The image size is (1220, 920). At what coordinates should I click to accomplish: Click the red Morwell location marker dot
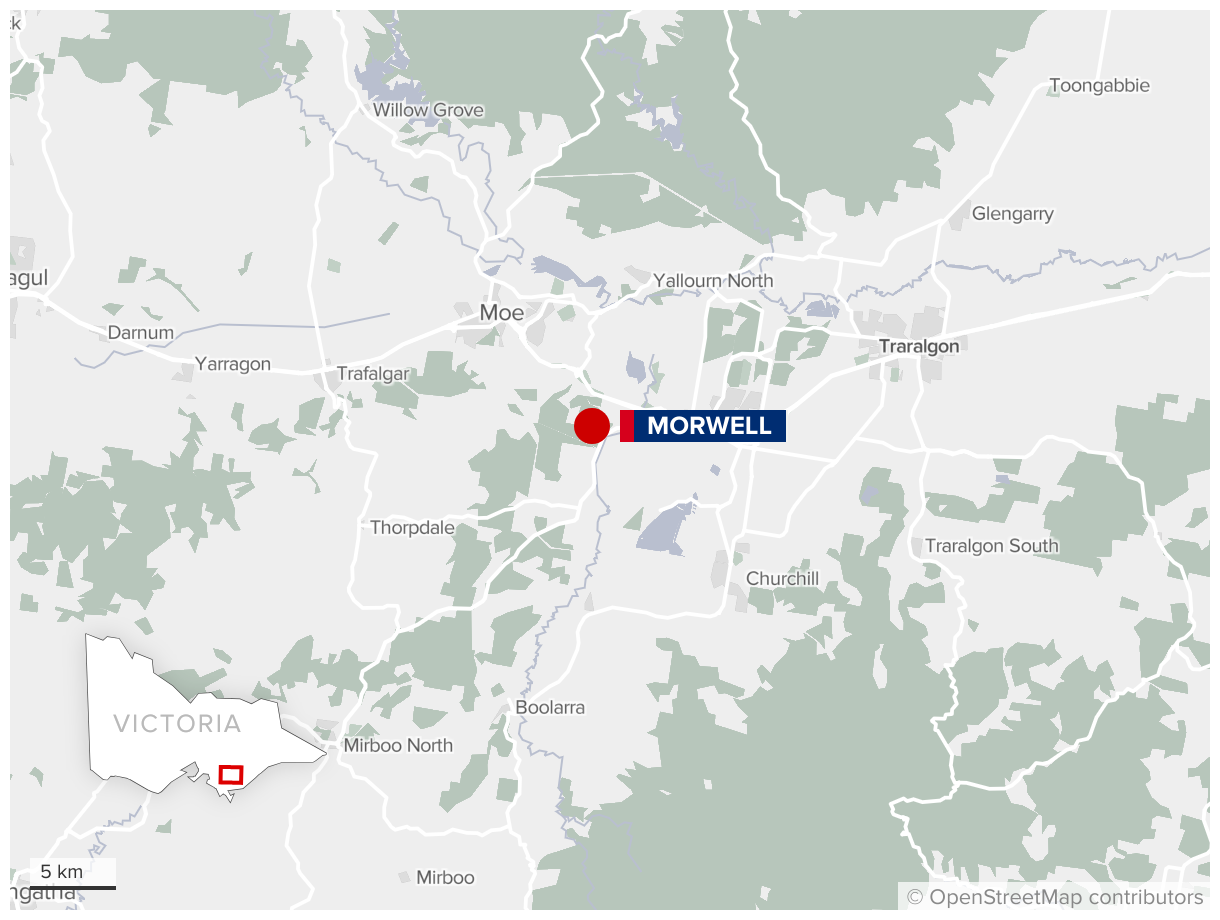click(592, 426)
